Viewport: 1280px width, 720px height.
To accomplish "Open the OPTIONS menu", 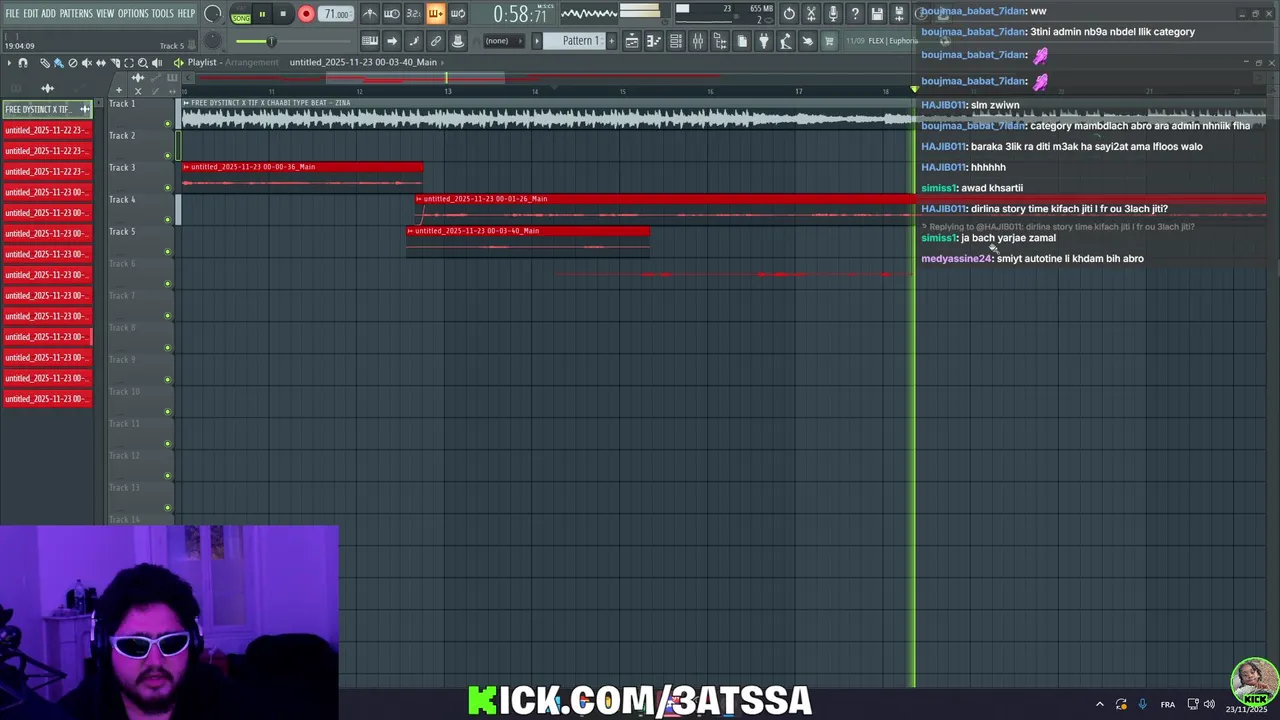I will click(133, 14).
